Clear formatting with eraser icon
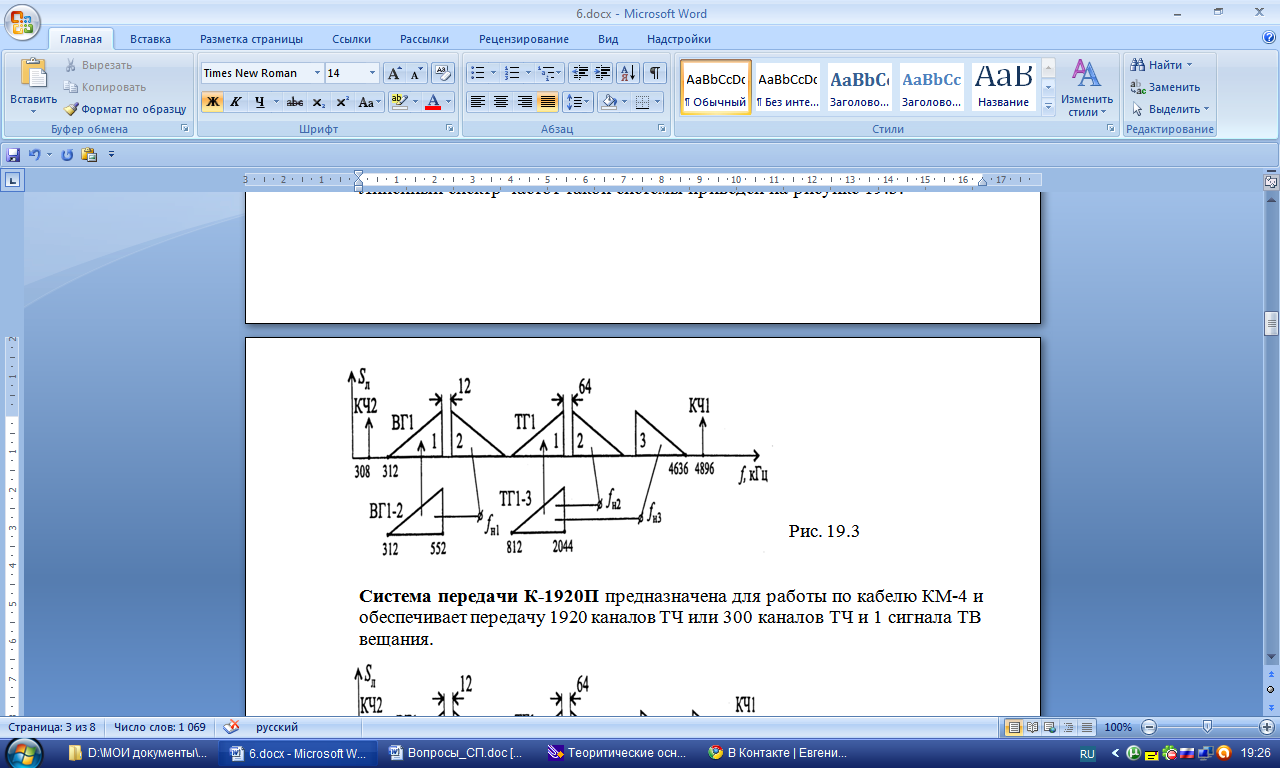1280x768 pixels. point(443,73)
